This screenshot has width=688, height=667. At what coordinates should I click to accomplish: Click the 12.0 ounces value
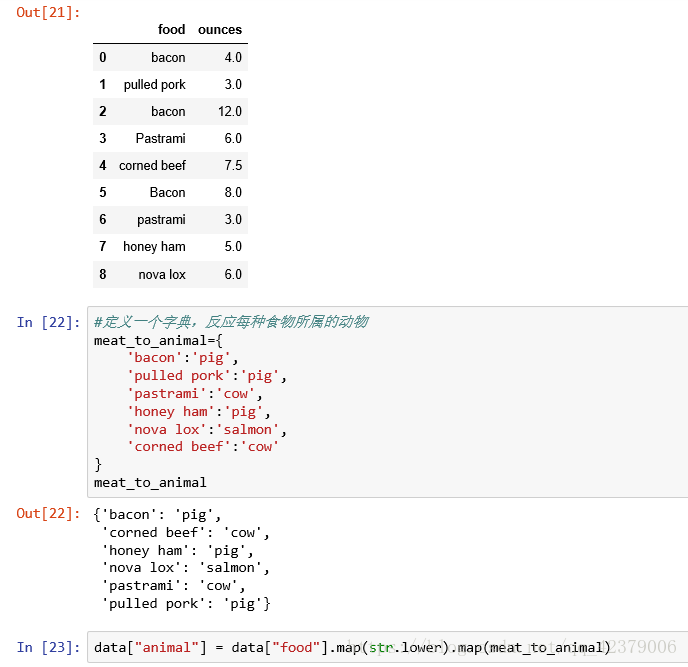coord(230,111)
